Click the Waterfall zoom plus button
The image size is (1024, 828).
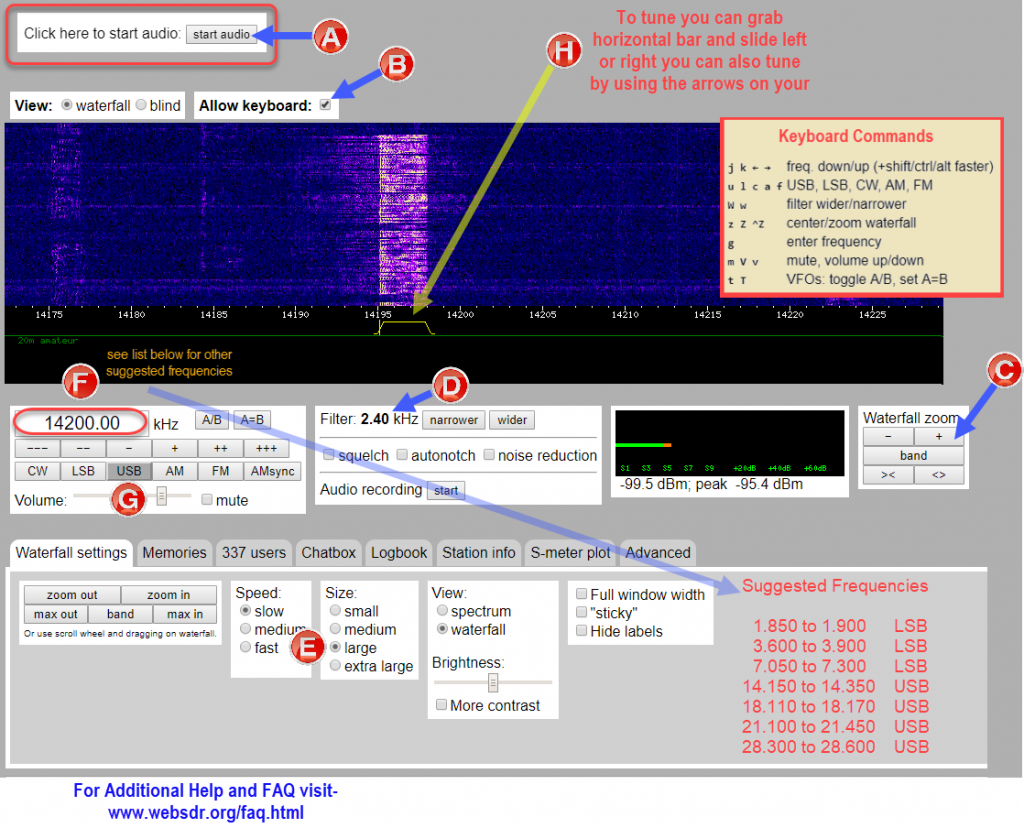[x=938, y=436]
